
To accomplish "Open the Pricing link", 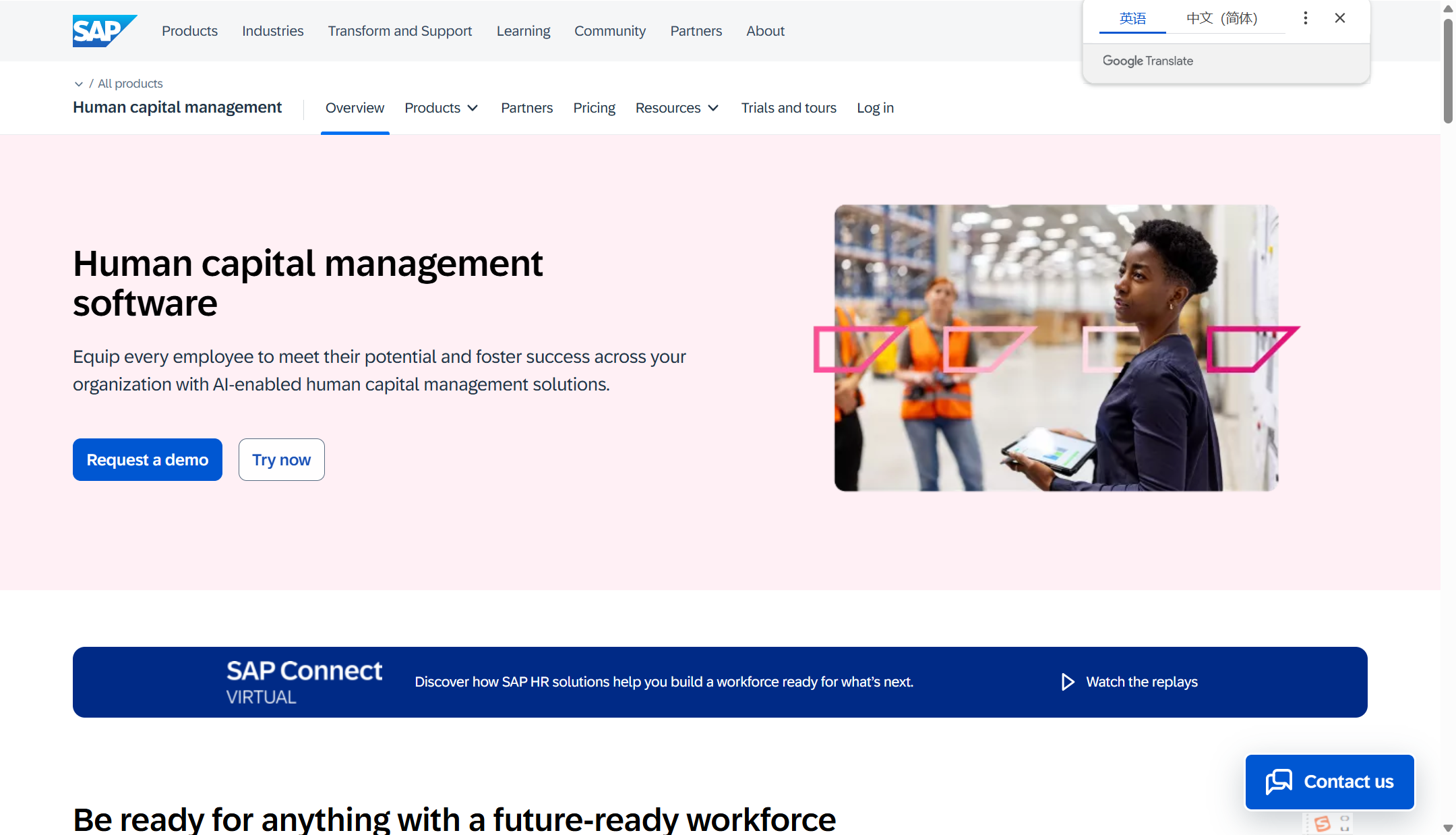I will point(594,108).
